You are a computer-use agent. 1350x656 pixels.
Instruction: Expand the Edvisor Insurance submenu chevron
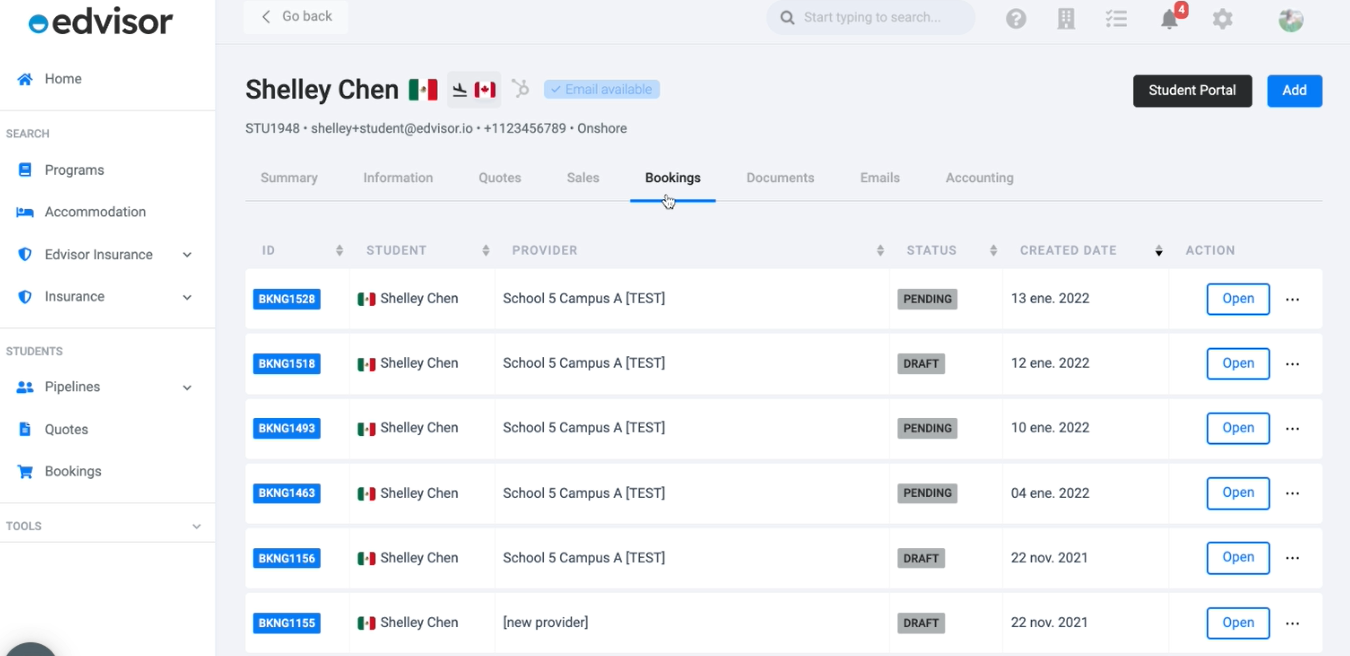[x=187, y=255]
